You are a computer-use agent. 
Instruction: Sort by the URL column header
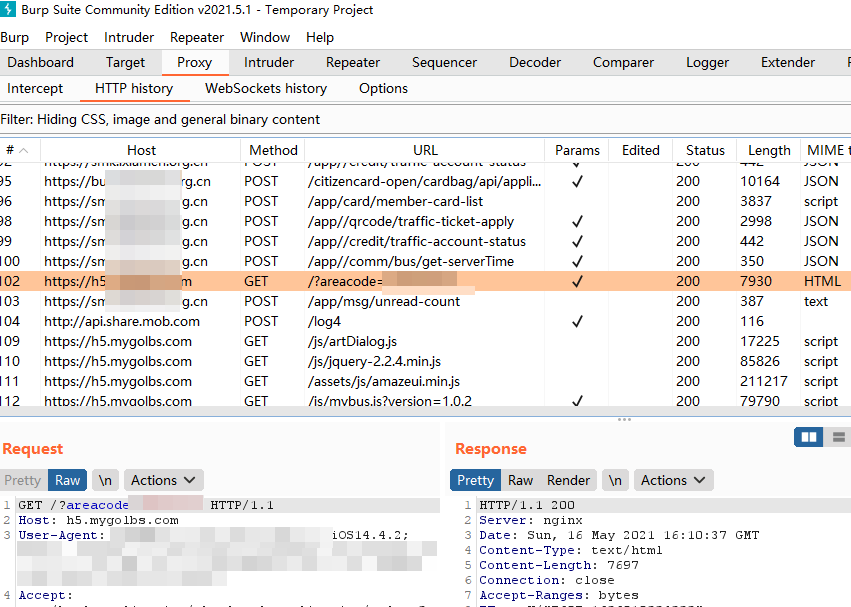coord(425,150)
